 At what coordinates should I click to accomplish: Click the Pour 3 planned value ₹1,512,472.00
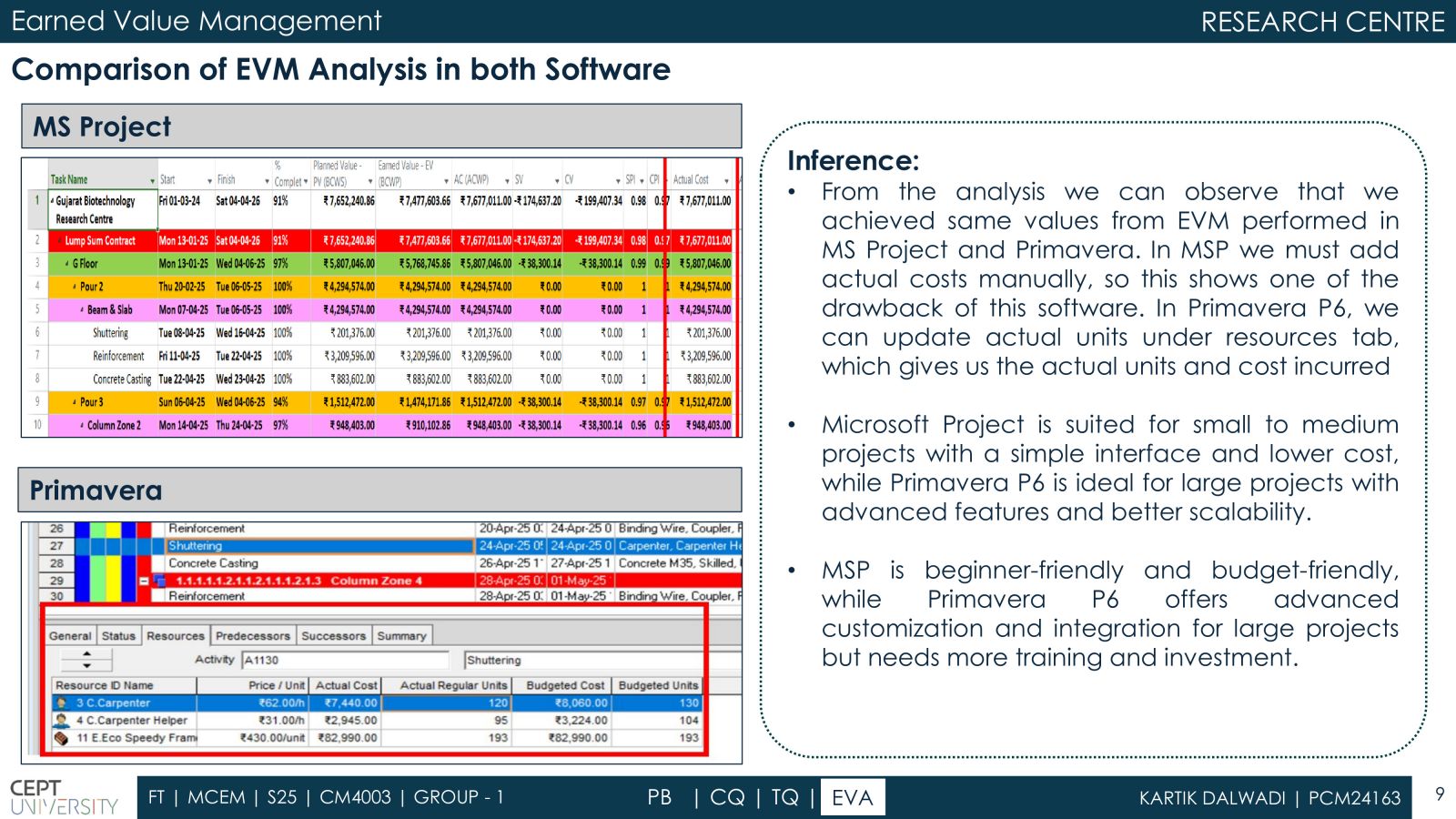click(x=349, y=402)
